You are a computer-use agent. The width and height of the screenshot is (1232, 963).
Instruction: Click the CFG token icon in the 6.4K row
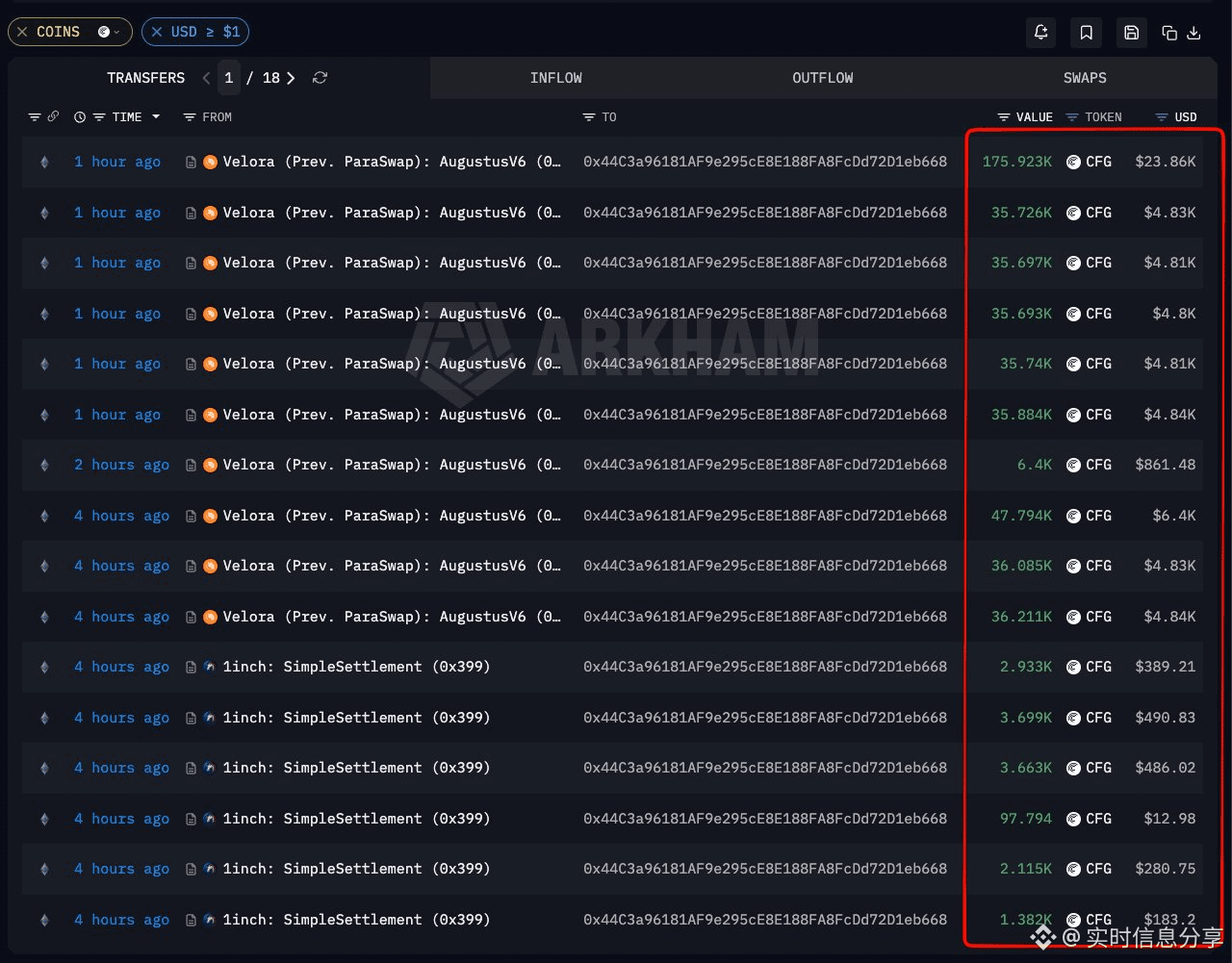click(1073, 465)
